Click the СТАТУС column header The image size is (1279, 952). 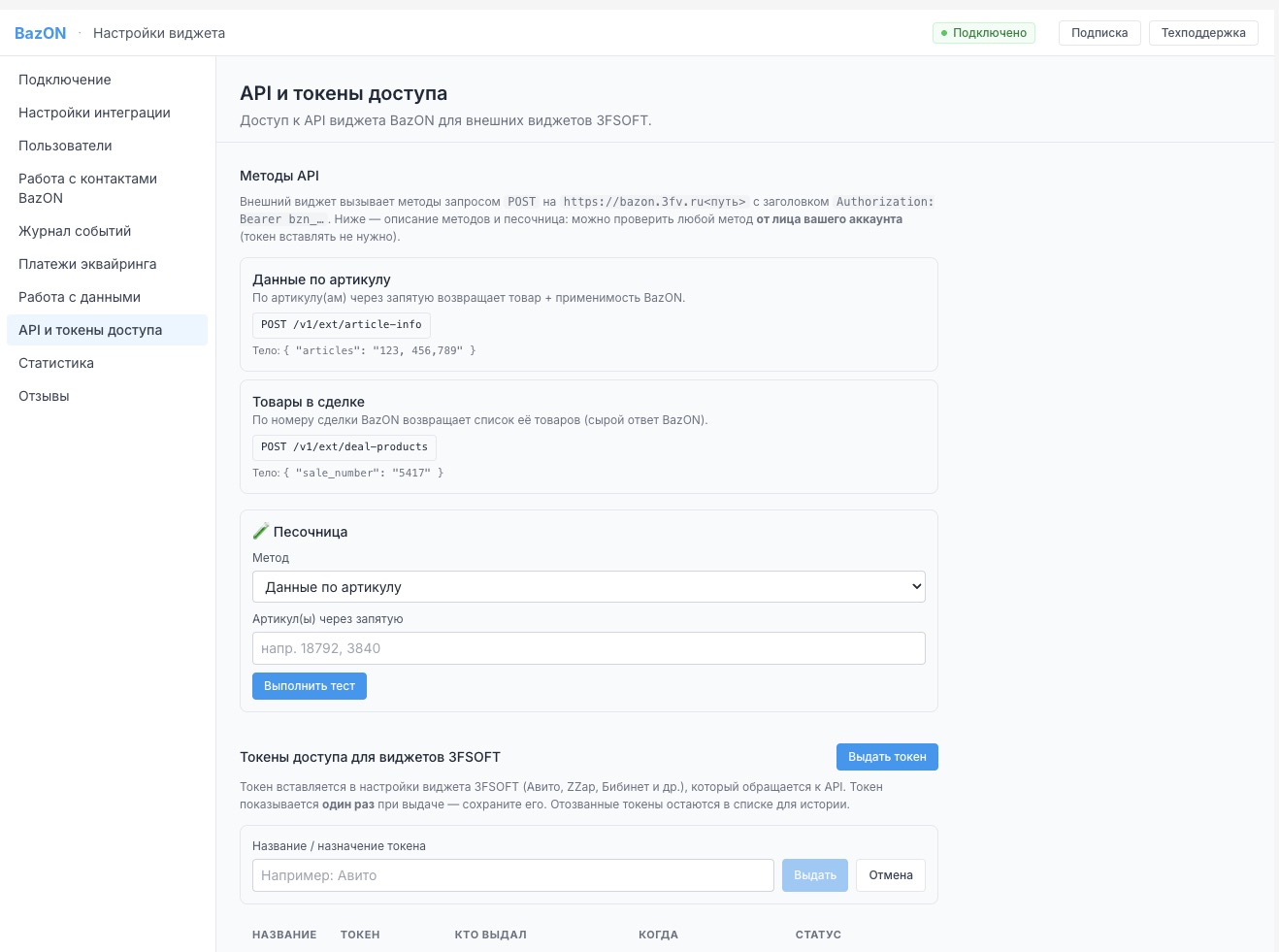click(818, 935)
